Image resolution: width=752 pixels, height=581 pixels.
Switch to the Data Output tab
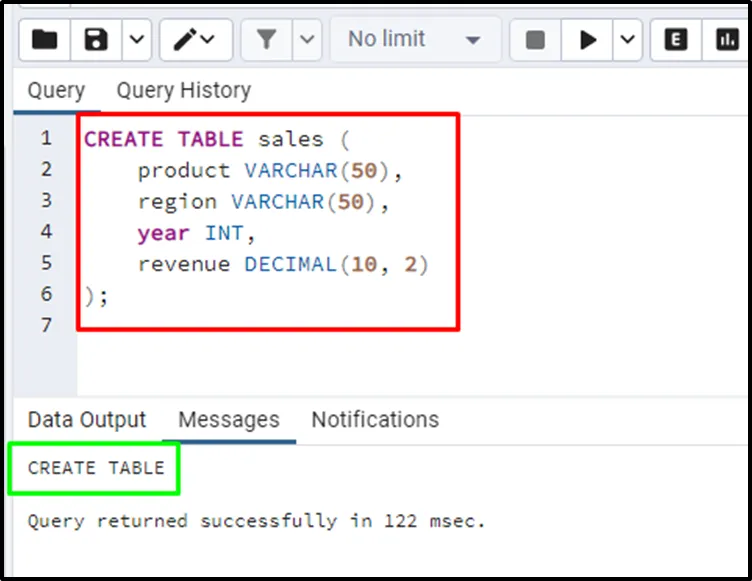point(87,420)
